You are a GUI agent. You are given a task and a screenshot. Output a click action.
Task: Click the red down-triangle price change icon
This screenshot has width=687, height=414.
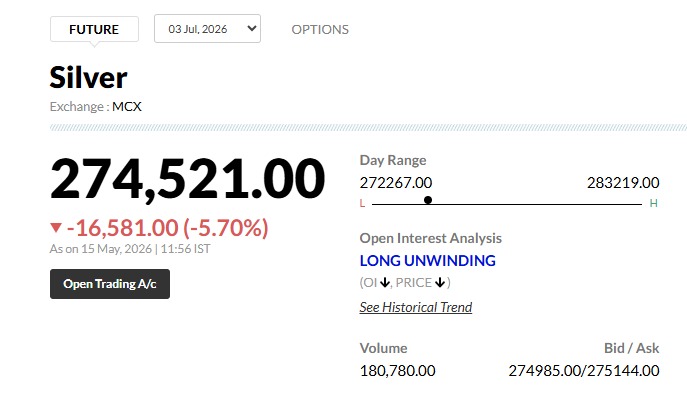(56, 227)
